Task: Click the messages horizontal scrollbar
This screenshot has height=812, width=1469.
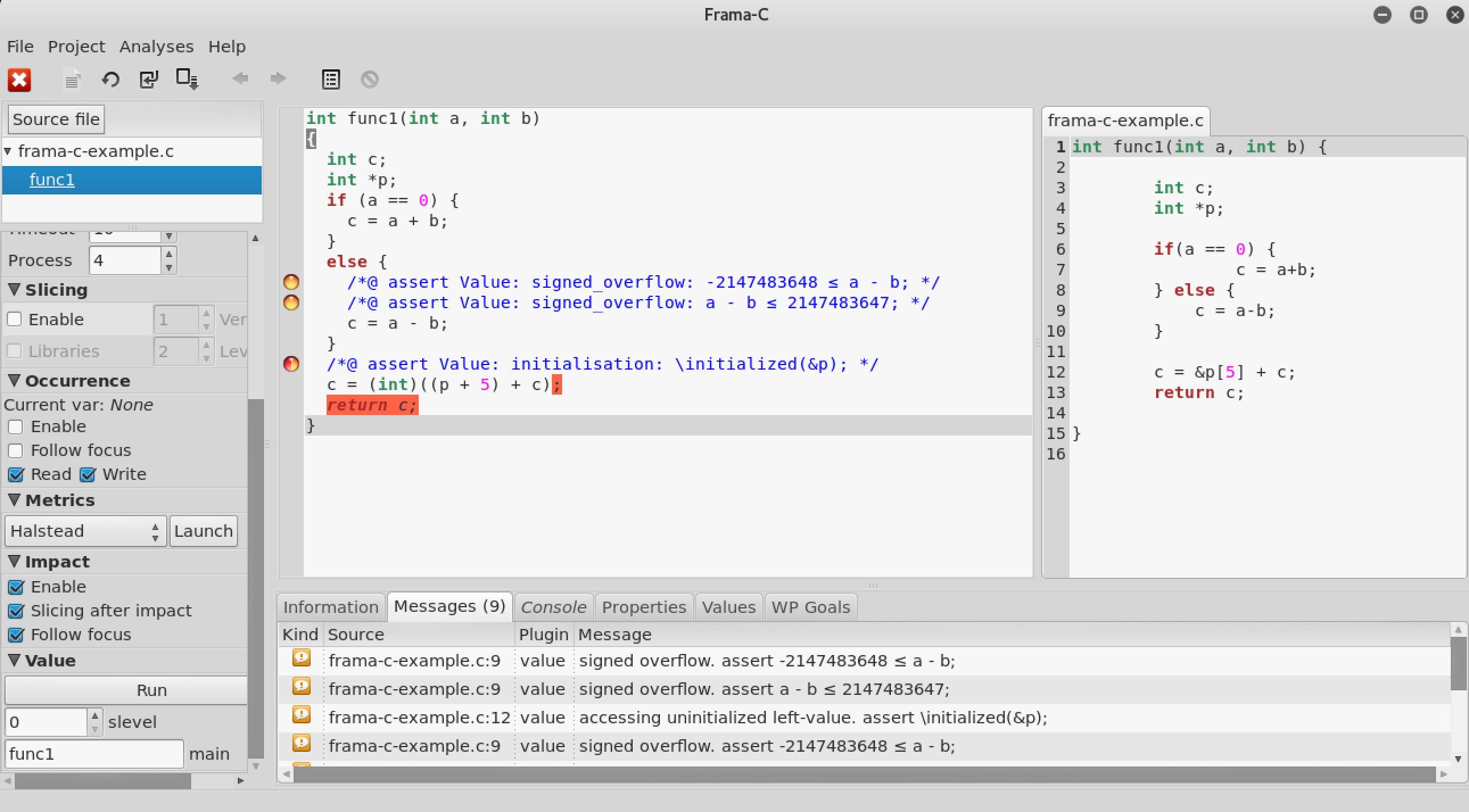Action: click(x=865, y=774)
